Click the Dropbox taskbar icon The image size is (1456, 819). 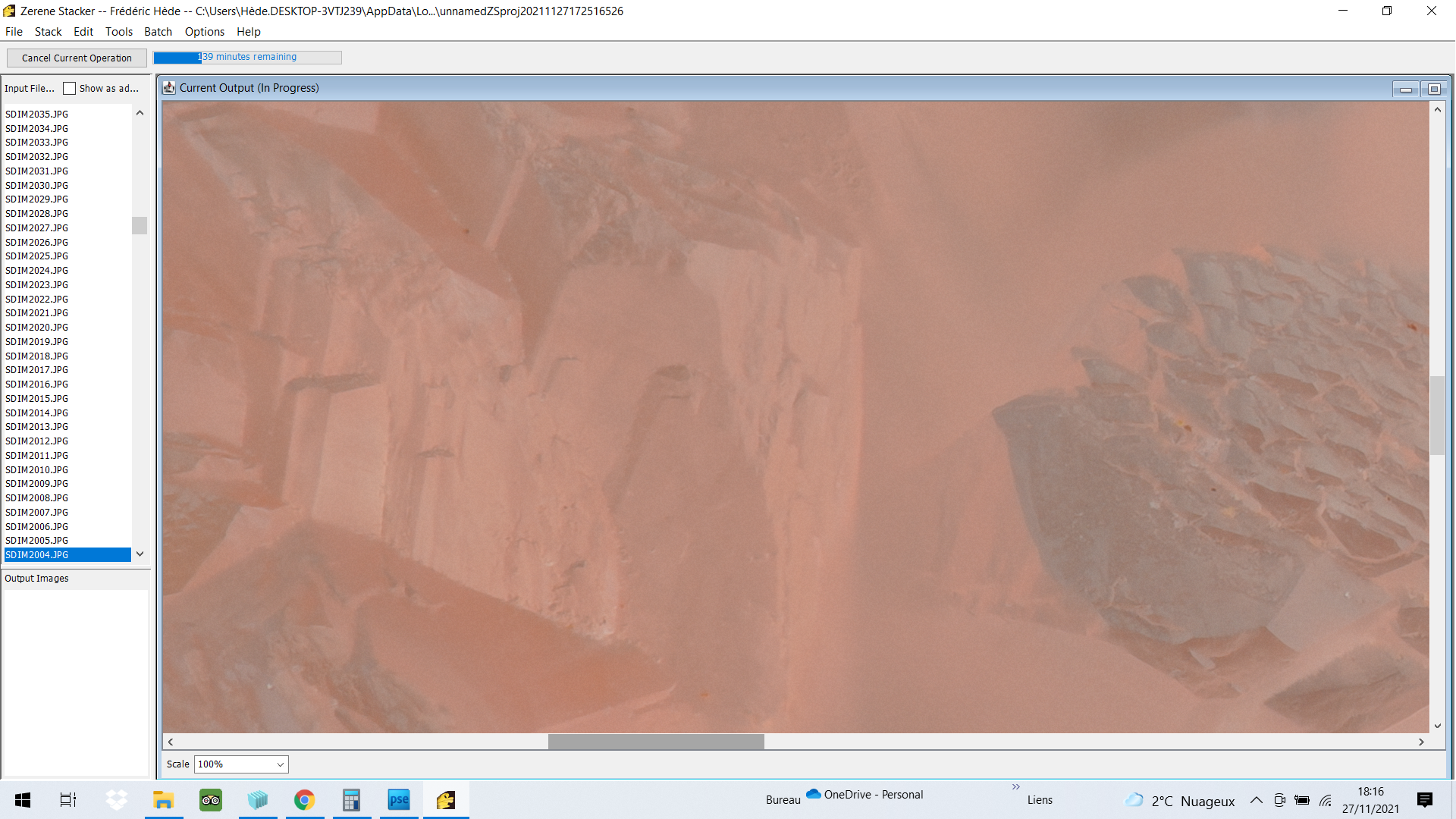point(116,800)
